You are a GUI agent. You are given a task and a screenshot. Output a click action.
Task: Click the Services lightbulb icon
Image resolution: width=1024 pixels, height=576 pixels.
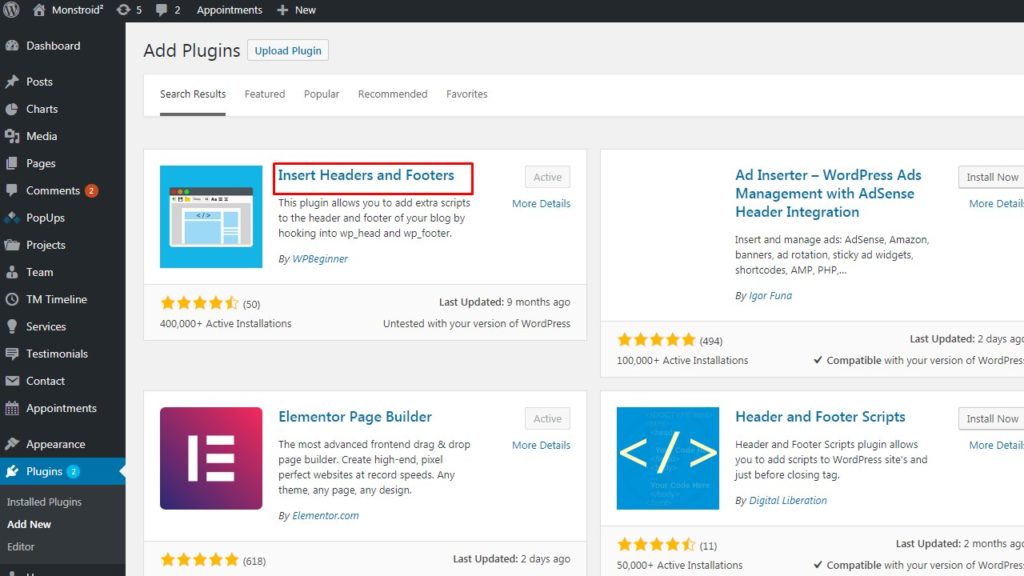point(12,327)
